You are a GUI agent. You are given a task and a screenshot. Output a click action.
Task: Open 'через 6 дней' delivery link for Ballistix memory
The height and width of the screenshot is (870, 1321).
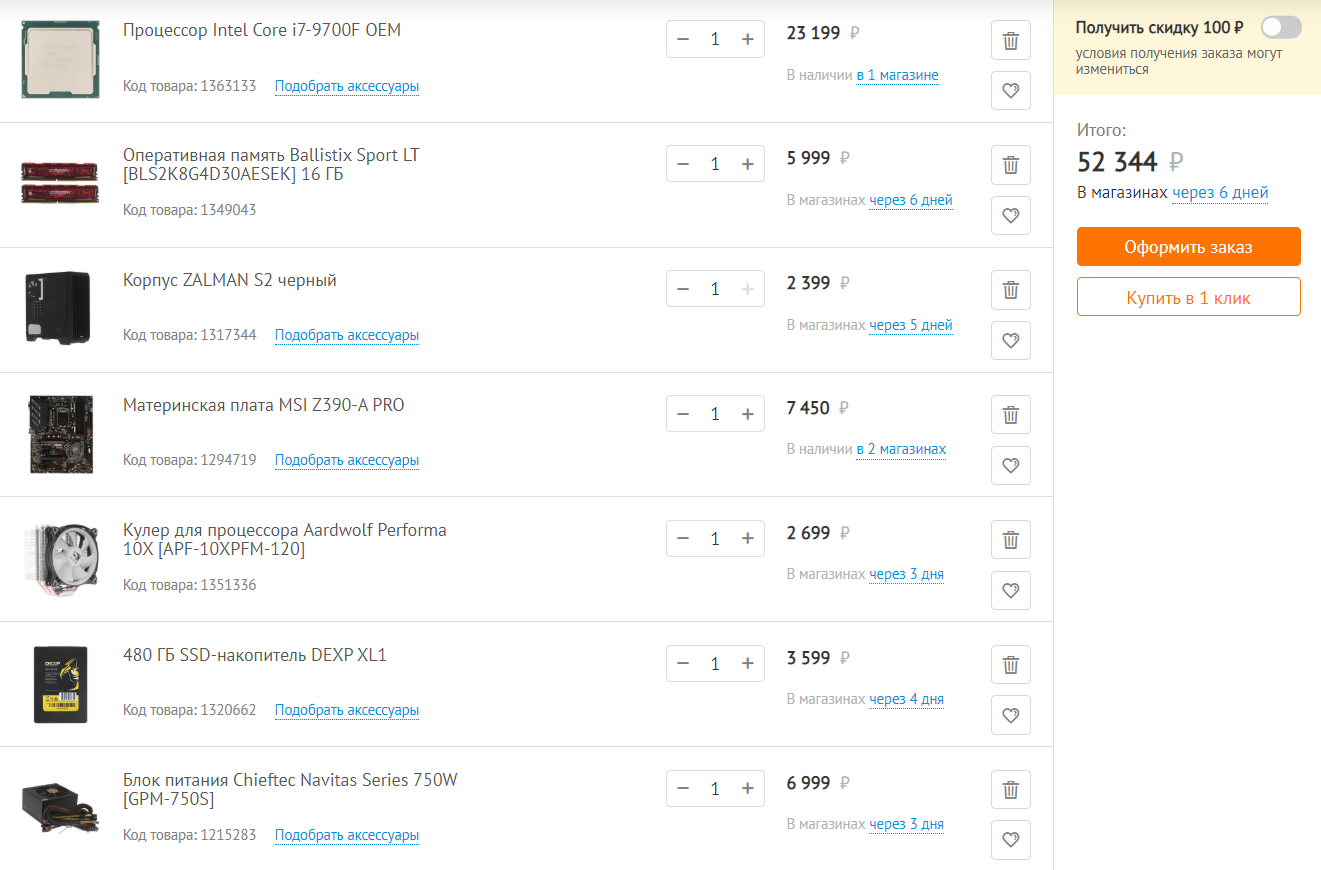[x=911, y=200]
